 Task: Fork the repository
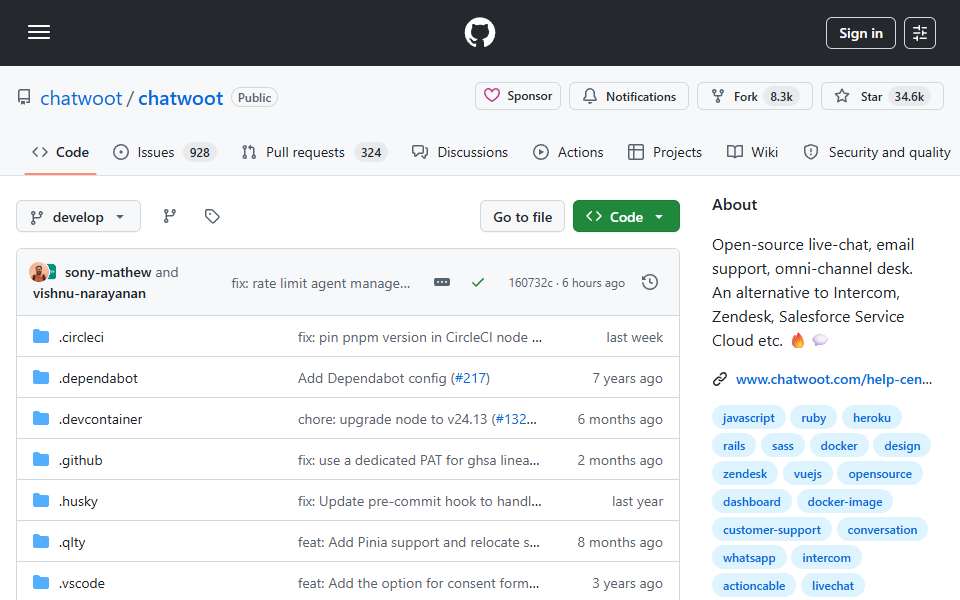pyautogui.click(x=754, y=96)
